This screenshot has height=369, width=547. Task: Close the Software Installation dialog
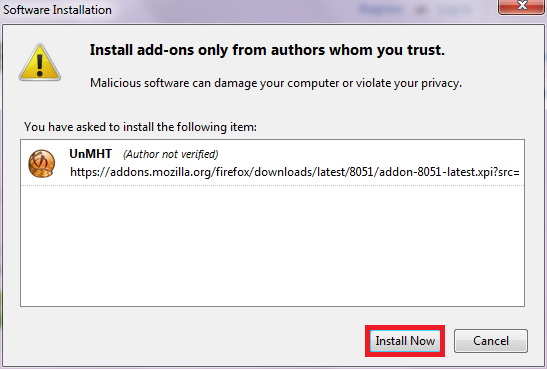522,6
